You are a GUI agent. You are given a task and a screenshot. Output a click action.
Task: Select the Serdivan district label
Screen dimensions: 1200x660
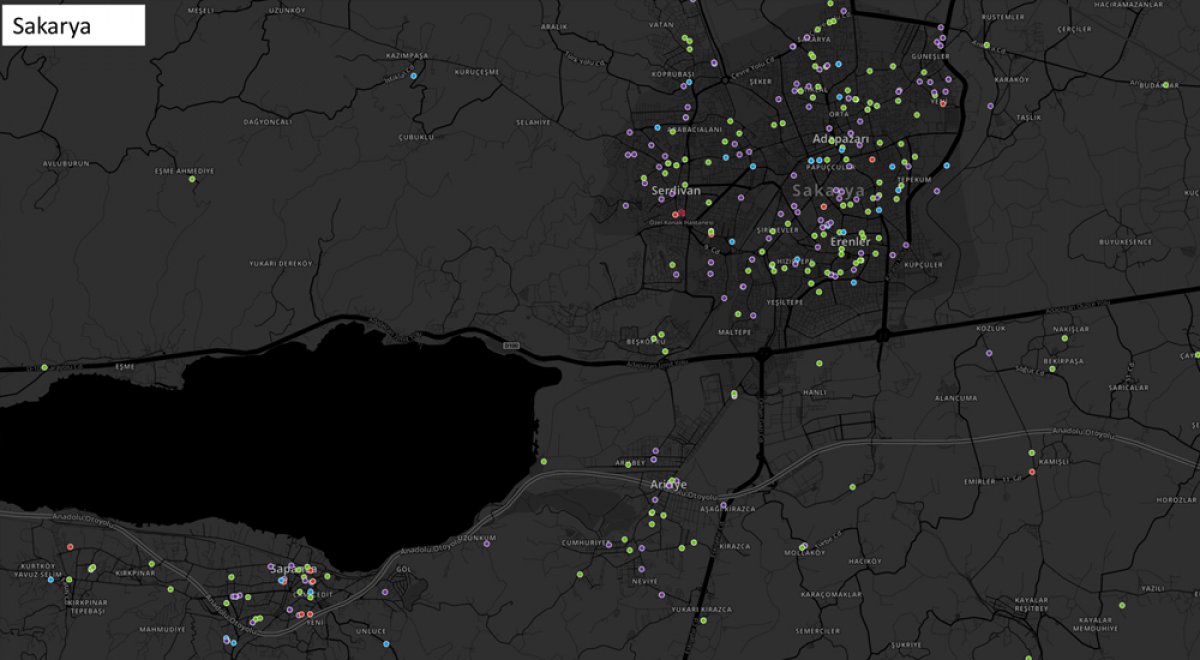tap(676, 190)
